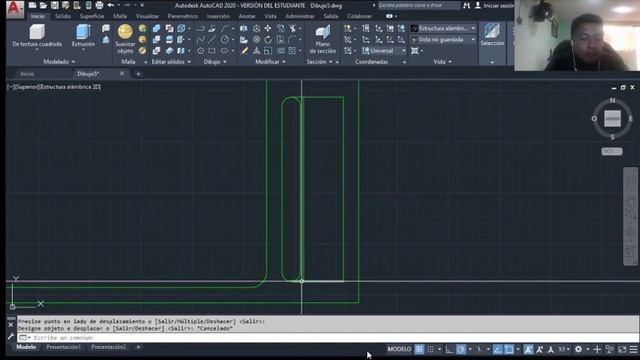This screenshot has height=360, width=640.
Task: Open the annotation scale 1:1 dropdown
Action: point(564,349)
